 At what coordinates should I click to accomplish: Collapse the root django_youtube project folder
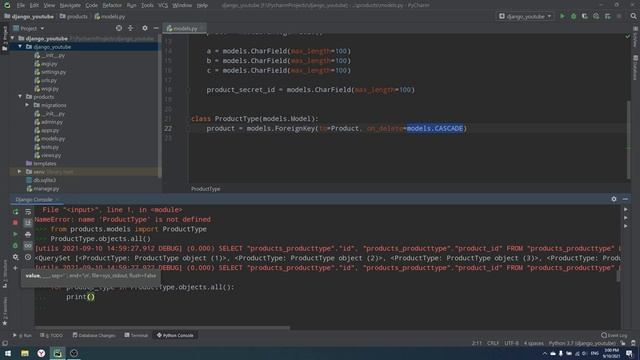tap(13, 38)
